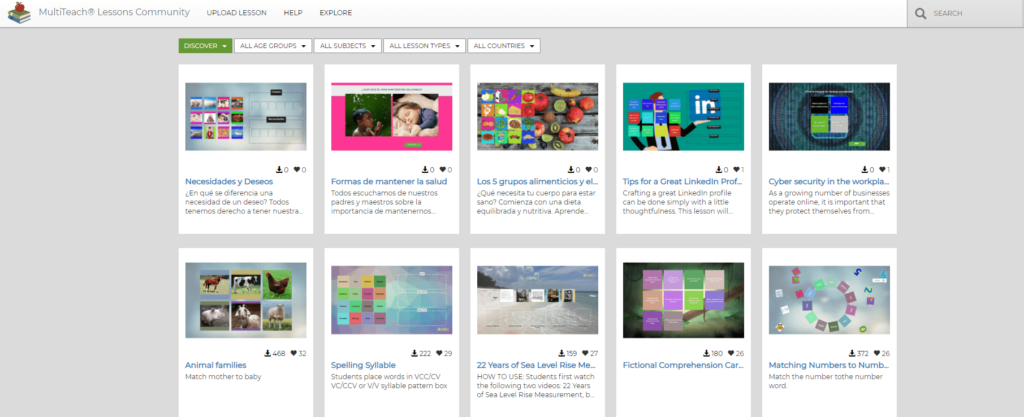Click the Formas de mantener la salud thumbnail
Image resolution: width=1024 pixels, height=417 pixels.
(391, 117)
